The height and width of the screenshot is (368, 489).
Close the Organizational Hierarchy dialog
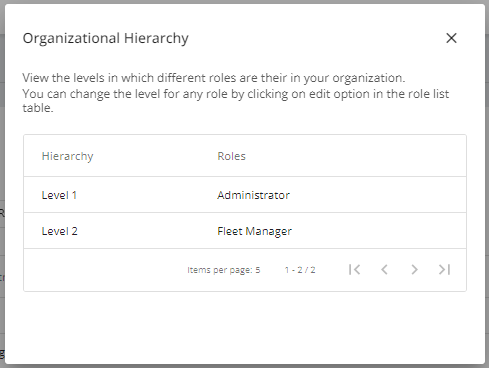[451, 38]
